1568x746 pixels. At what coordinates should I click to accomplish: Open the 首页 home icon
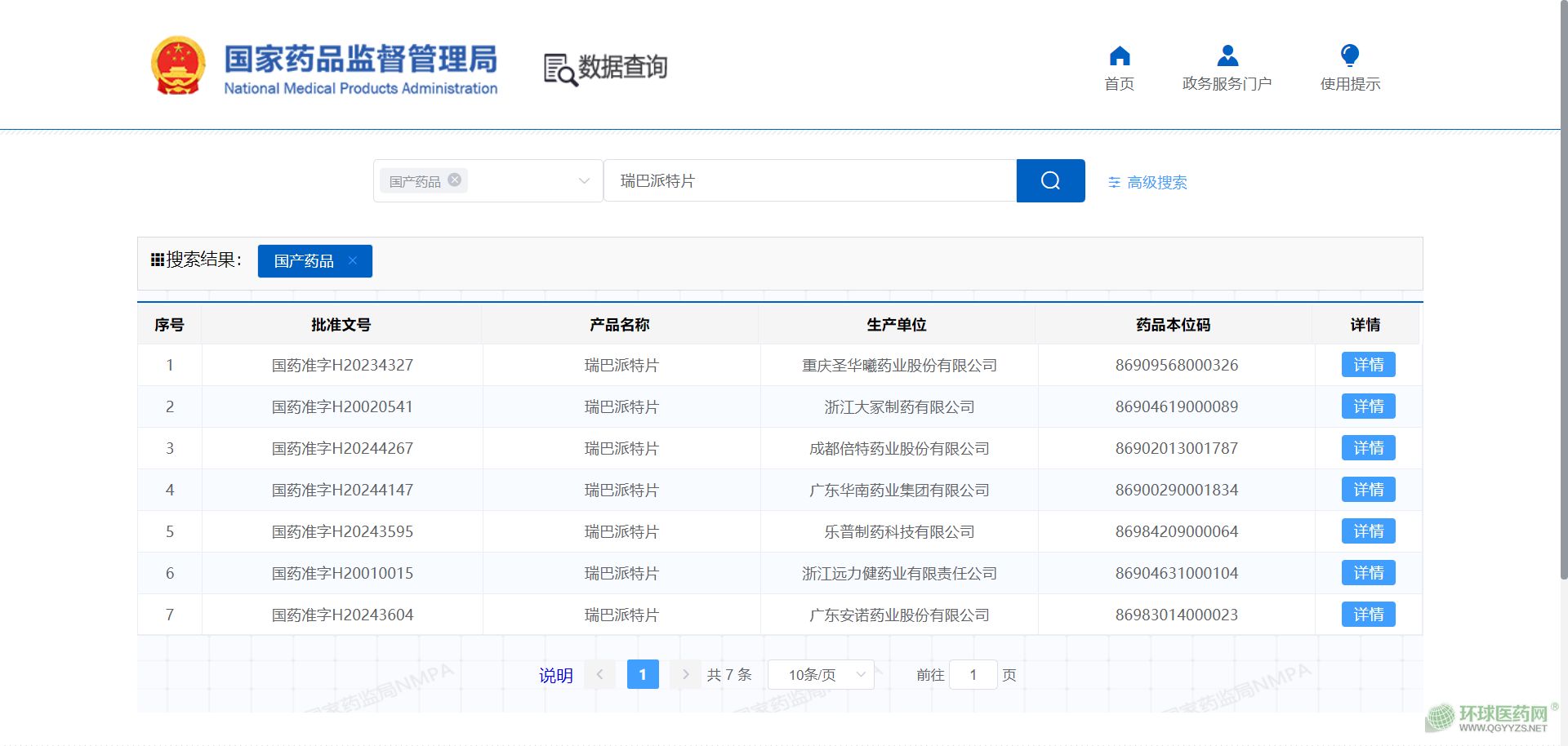[1120, 56]
